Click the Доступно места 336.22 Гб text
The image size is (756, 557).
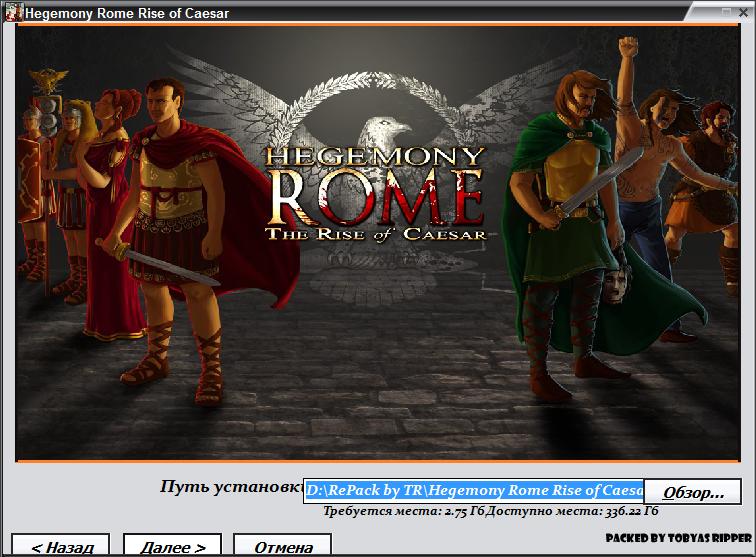[572, 512]
